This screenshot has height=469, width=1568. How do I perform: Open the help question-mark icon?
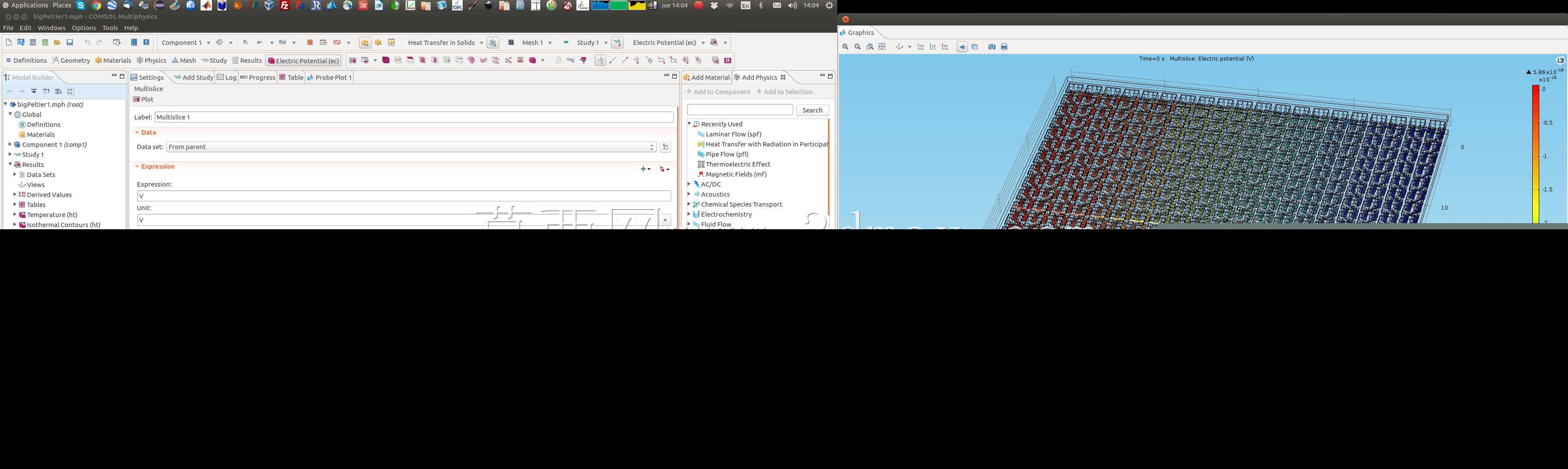(x=146, y=43)
